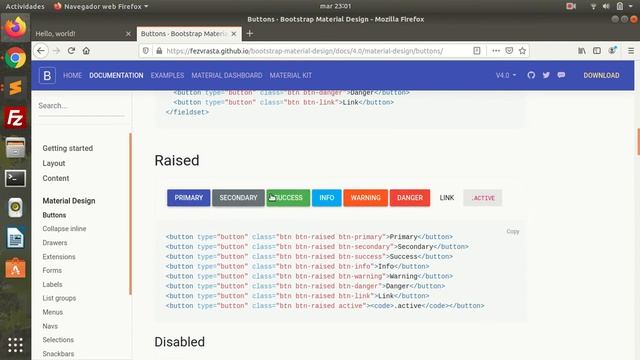Open Firefox hamburger menu
Screen dimensions: 640x360
tap(631, 51)
